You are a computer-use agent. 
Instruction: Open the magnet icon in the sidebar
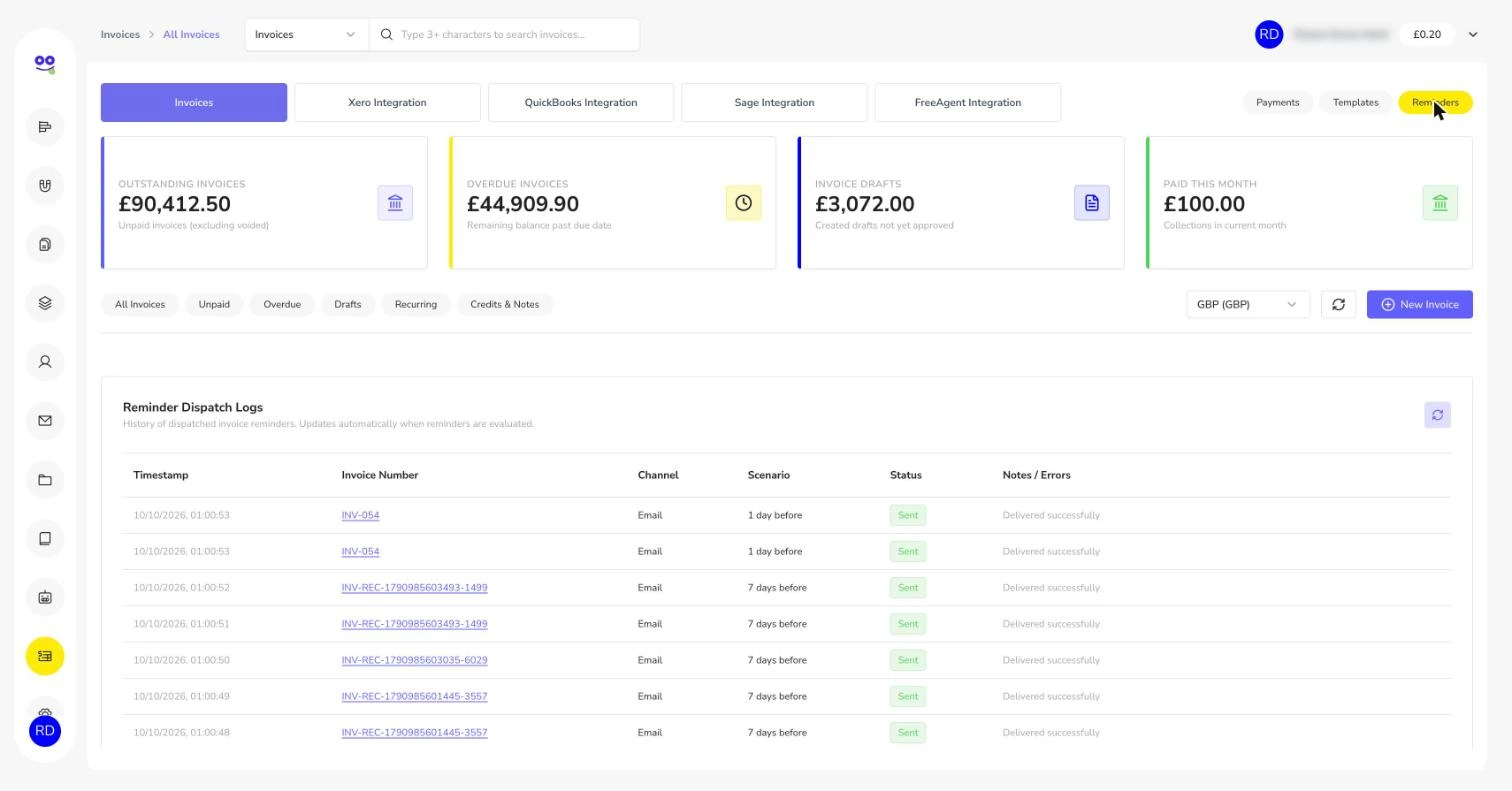point(44,186)
